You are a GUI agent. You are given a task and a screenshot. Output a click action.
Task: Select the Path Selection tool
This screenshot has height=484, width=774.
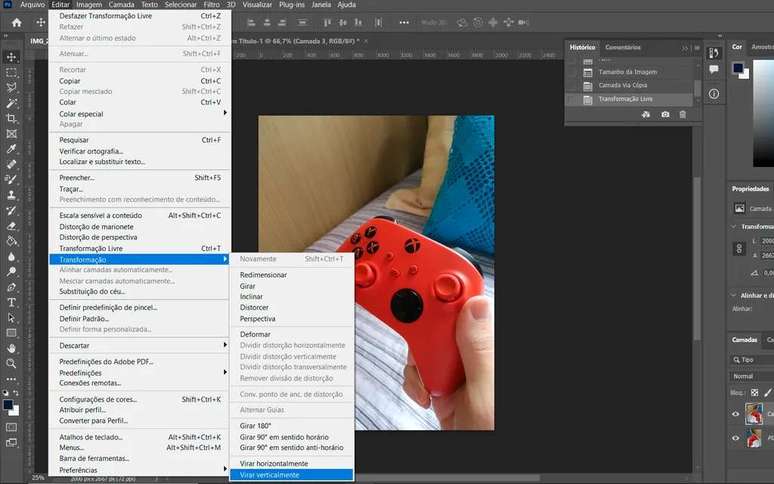point(11,318)
